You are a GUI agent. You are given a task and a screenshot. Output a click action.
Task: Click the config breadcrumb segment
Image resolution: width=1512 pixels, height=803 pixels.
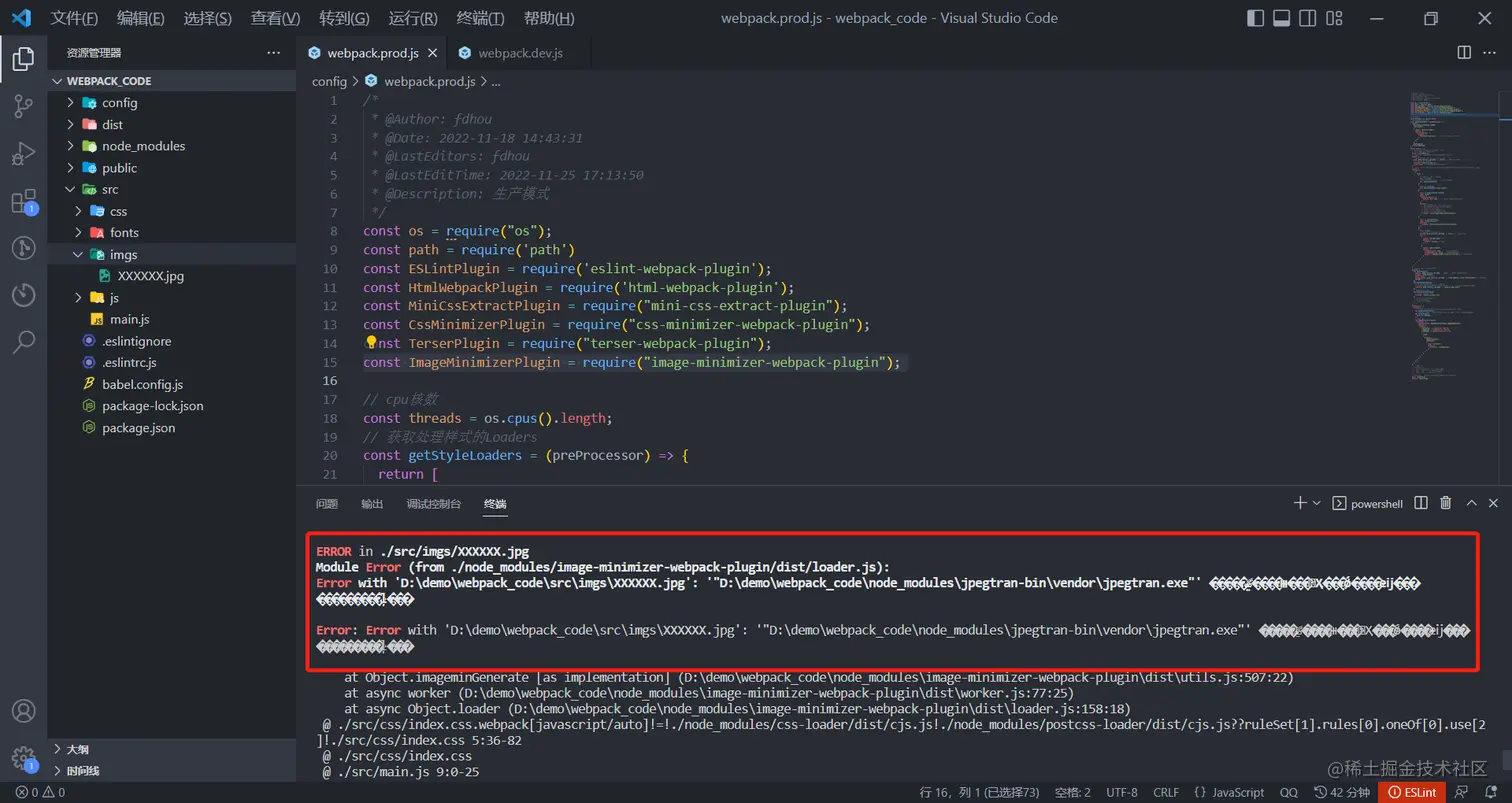[x=329, y=81]
